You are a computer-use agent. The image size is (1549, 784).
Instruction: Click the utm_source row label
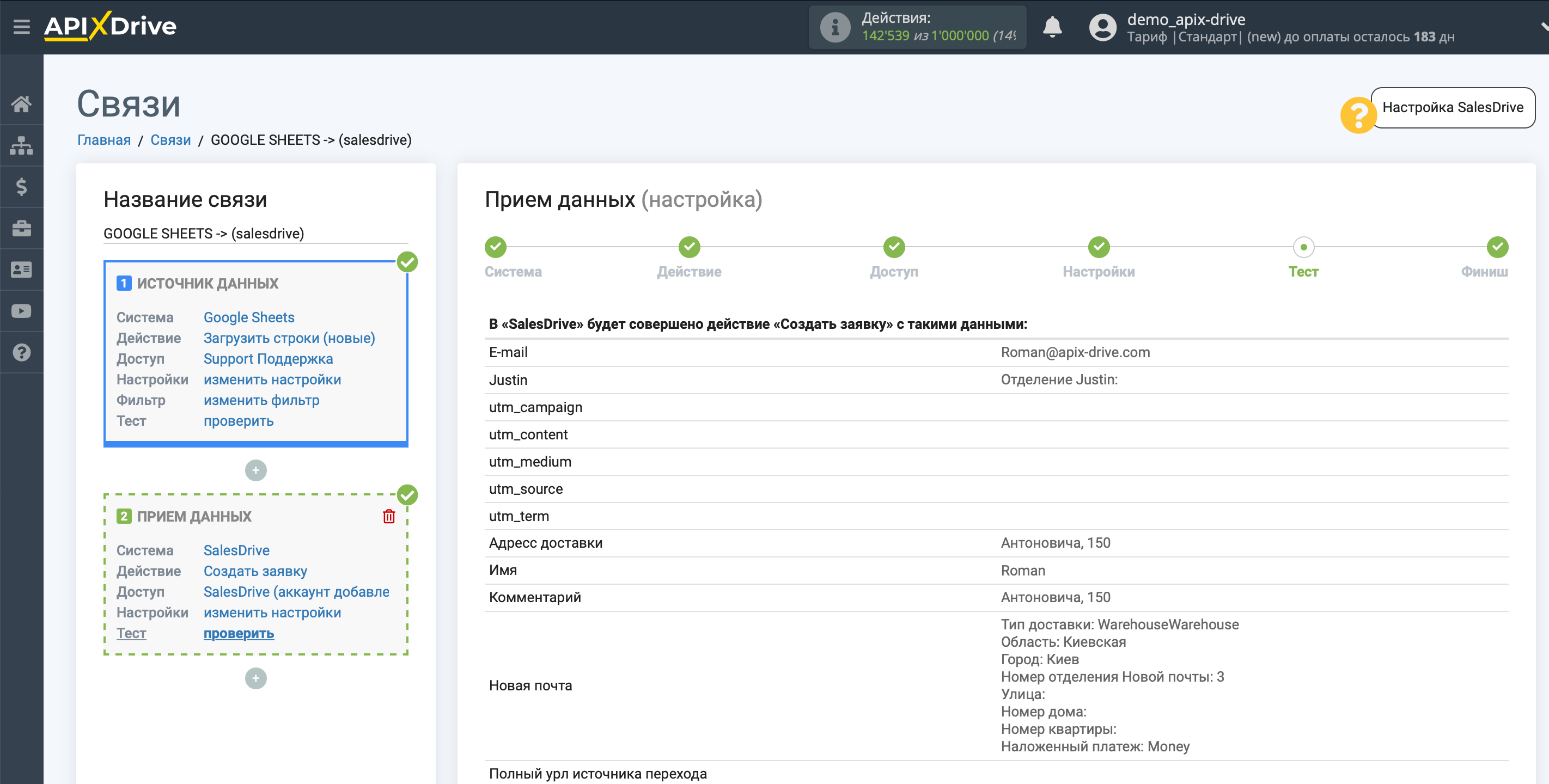click(x=526, y=489)
